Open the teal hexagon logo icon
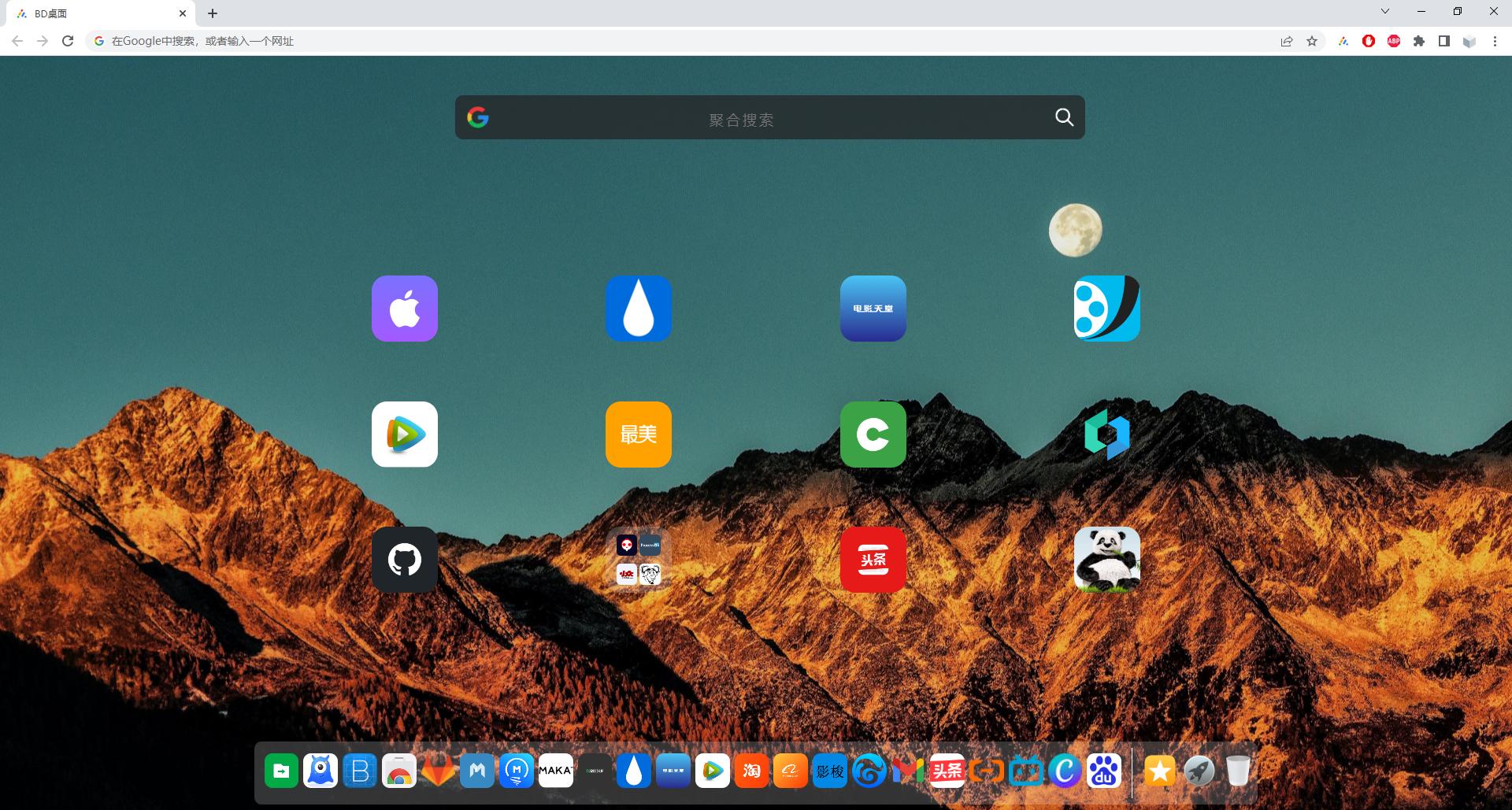The image size is (1512, 810). 1107,435
